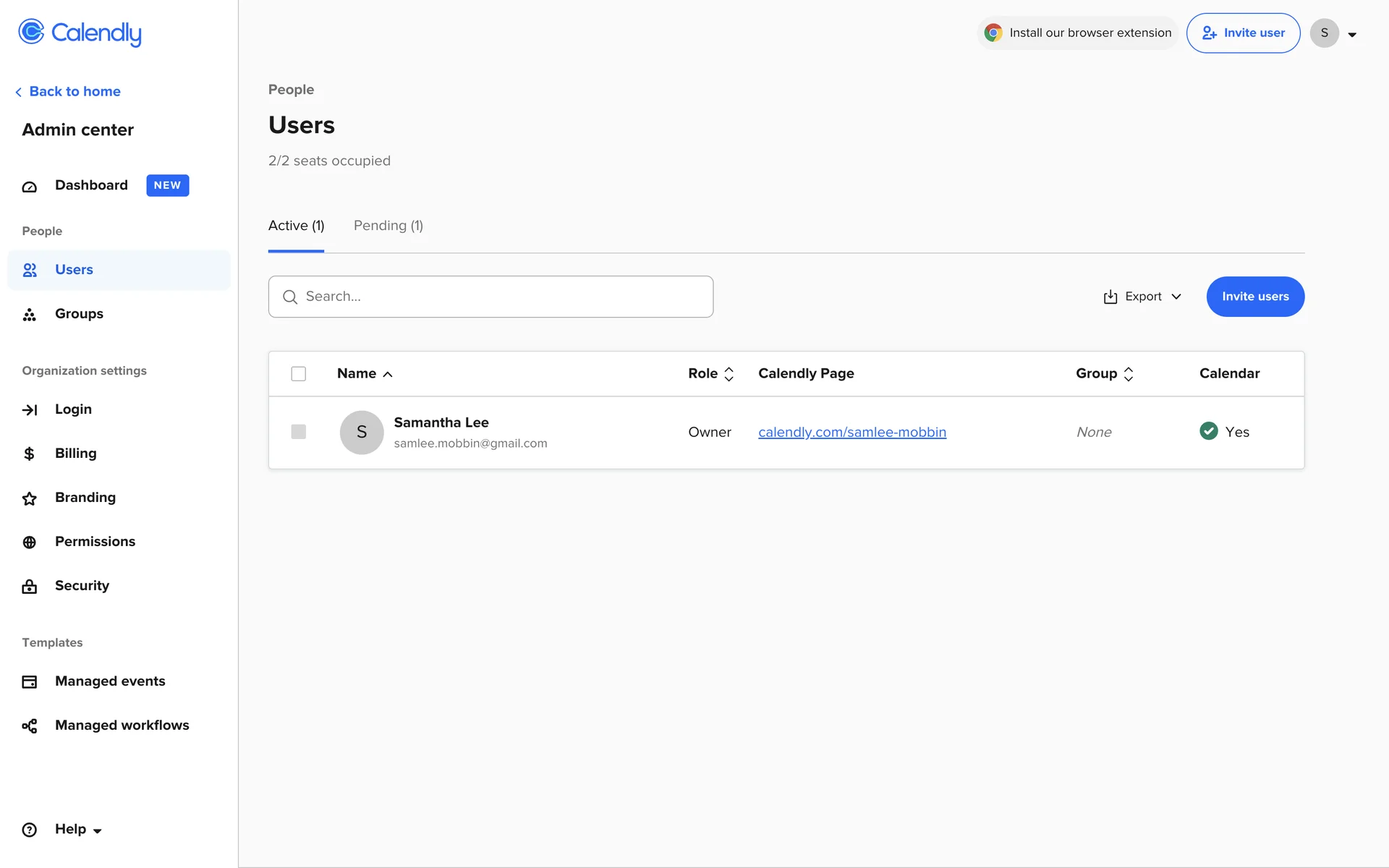Click the Calendly logo
The image size is (1389, 868).
pyautogui.click(x=80, y=33)
